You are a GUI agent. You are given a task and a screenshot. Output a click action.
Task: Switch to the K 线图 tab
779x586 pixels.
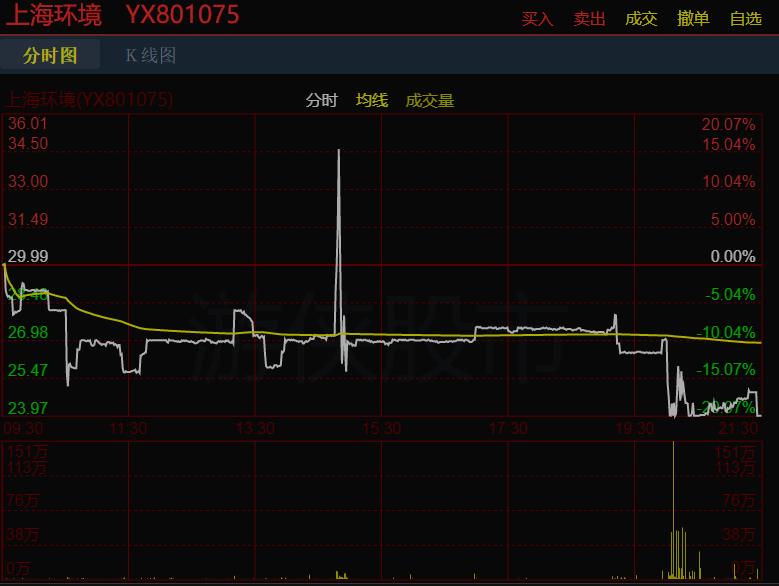[151, 55]
